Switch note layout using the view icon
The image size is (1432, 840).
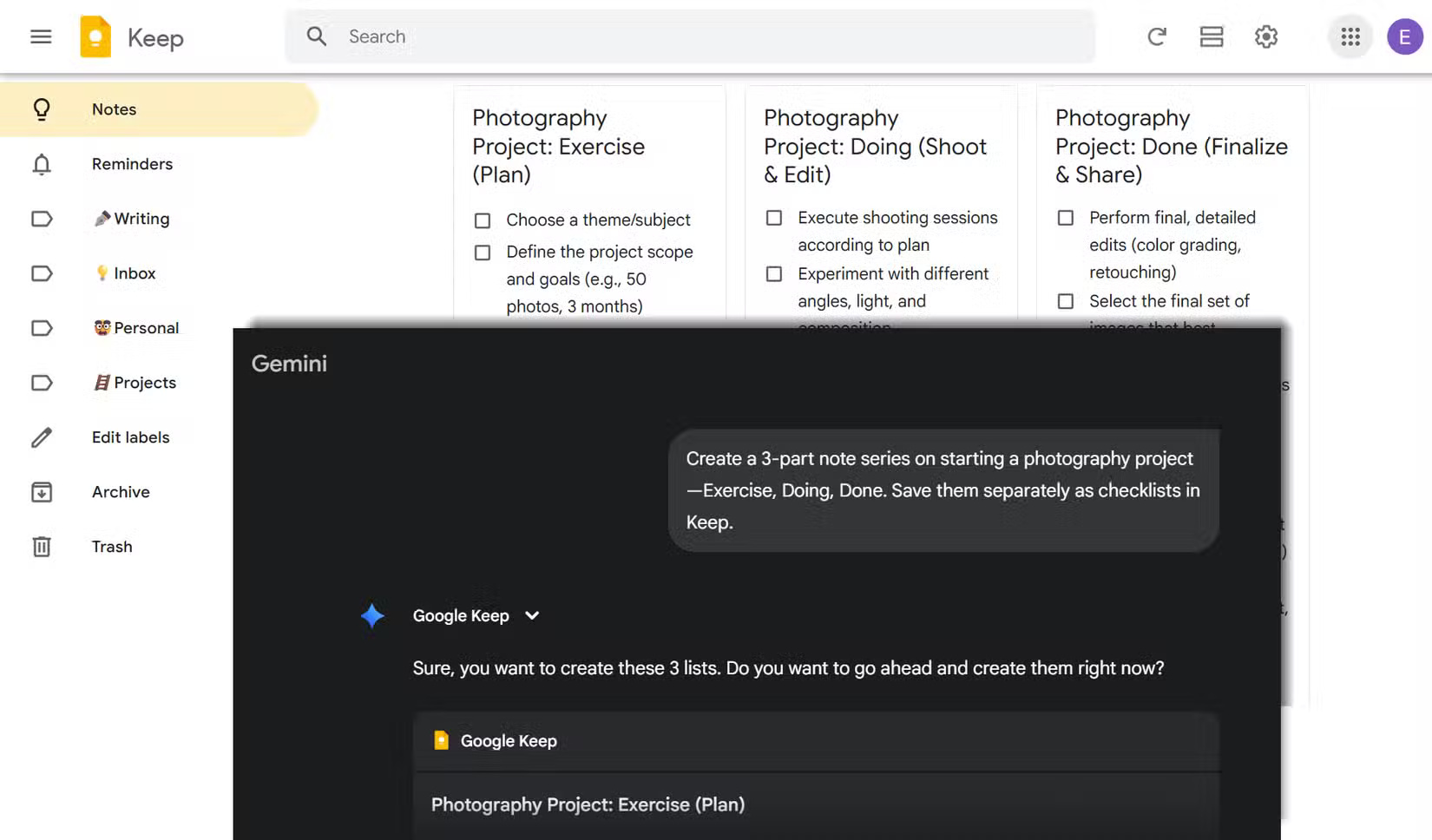[x=1211, y=36]
